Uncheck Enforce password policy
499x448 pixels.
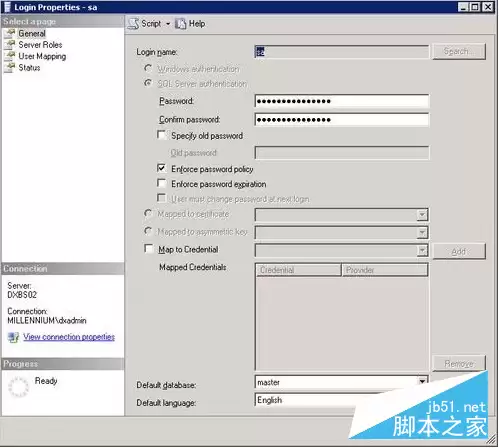click(x=161, y=168)
